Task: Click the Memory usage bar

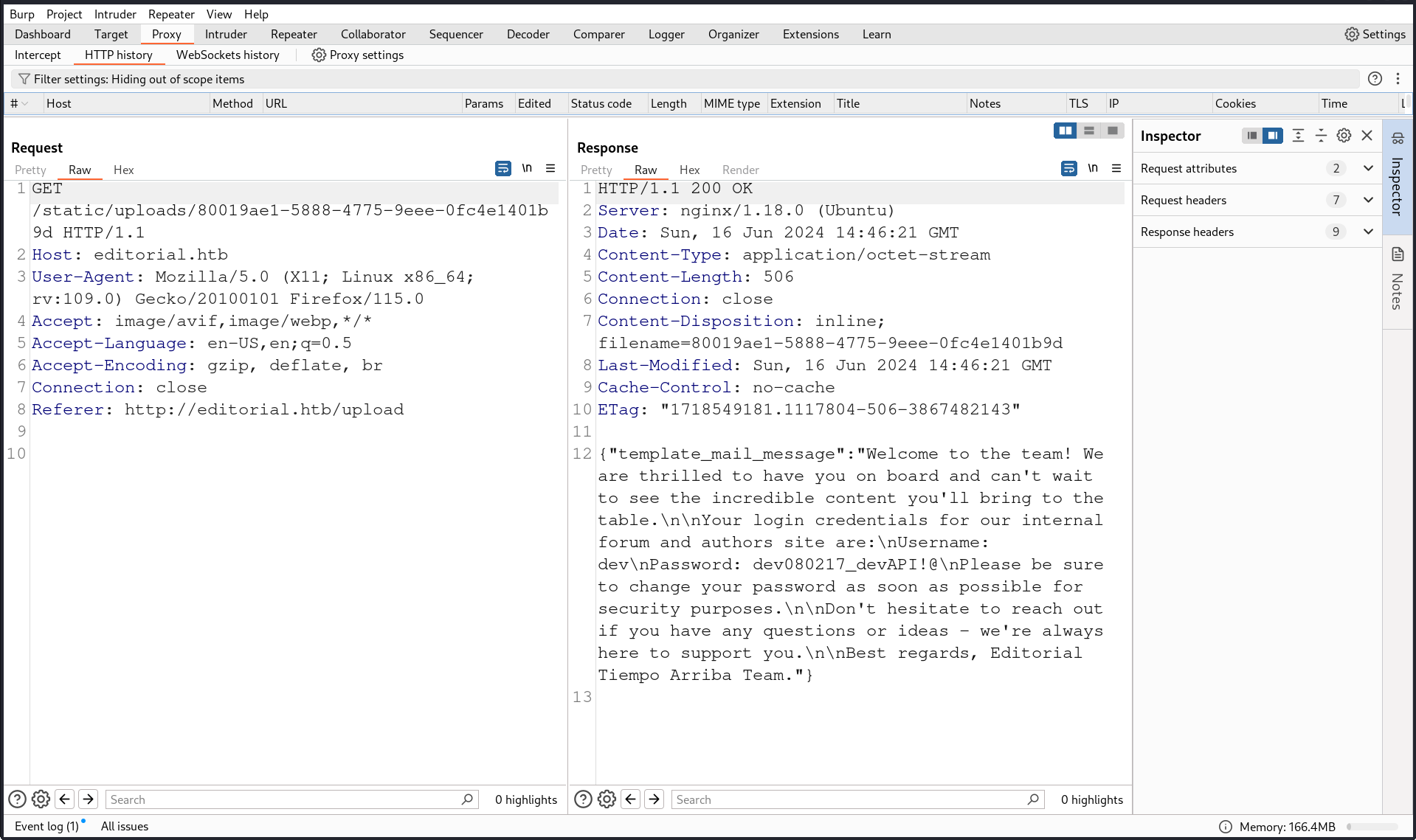Action: (1372, 827)
